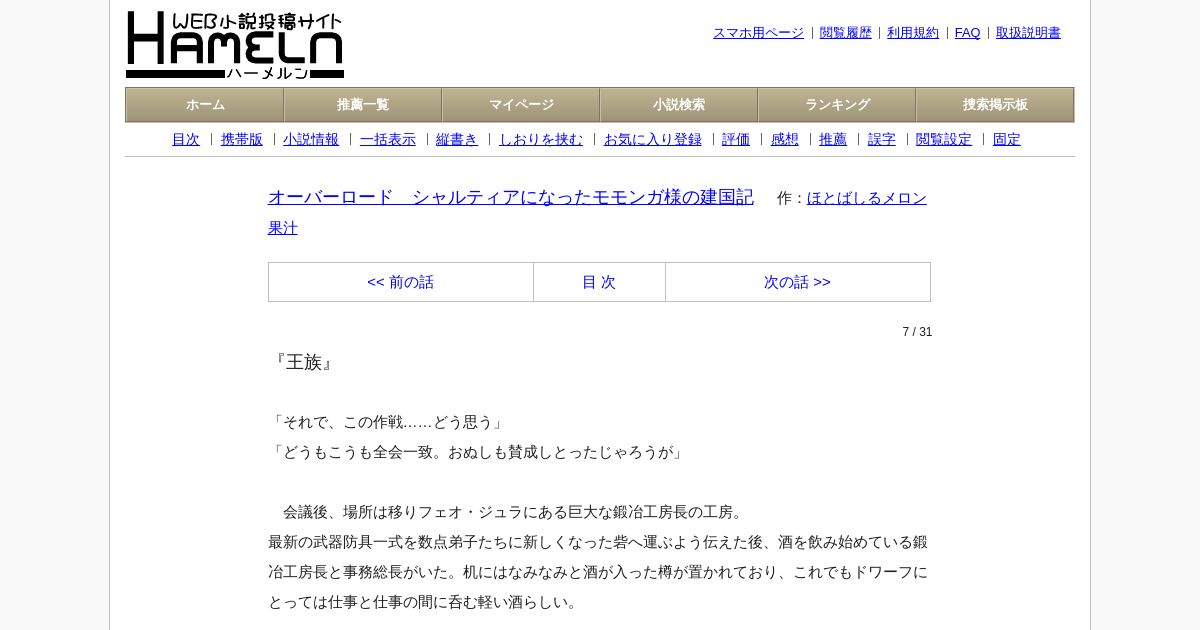Viewport: 1200px width, 630px height.
Task: Switch to 携帯版 view
Action: click(242, 140)
